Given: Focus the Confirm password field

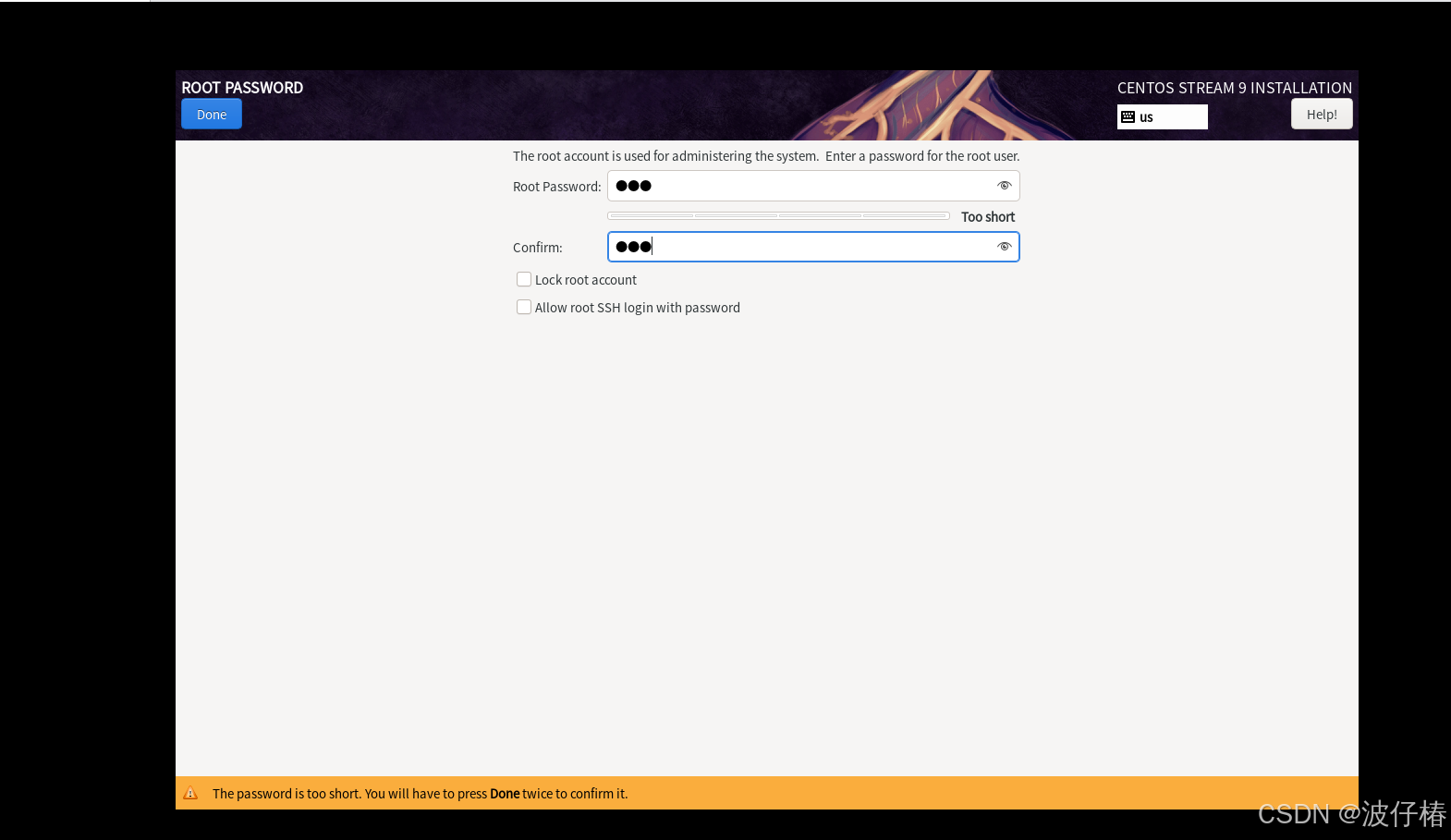Looking at the screenshot, I should (813, 247).
